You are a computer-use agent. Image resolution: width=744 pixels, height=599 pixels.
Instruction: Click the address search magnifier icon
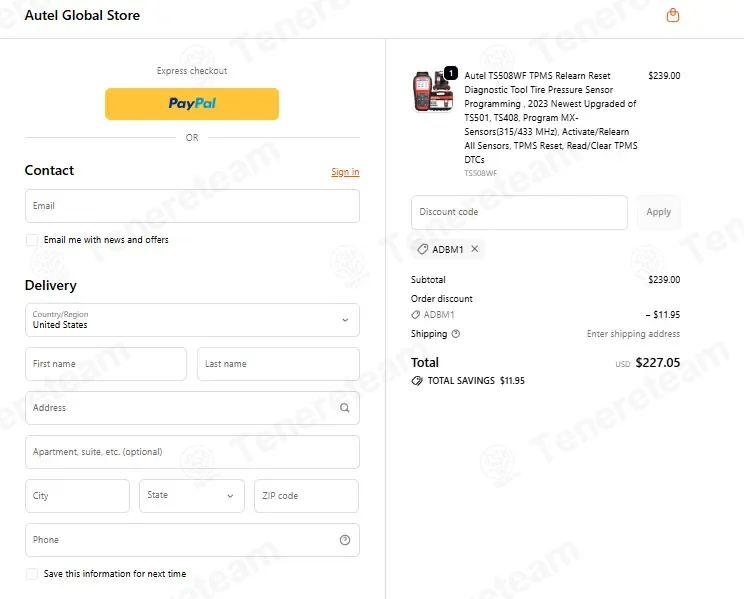point(344,408)
